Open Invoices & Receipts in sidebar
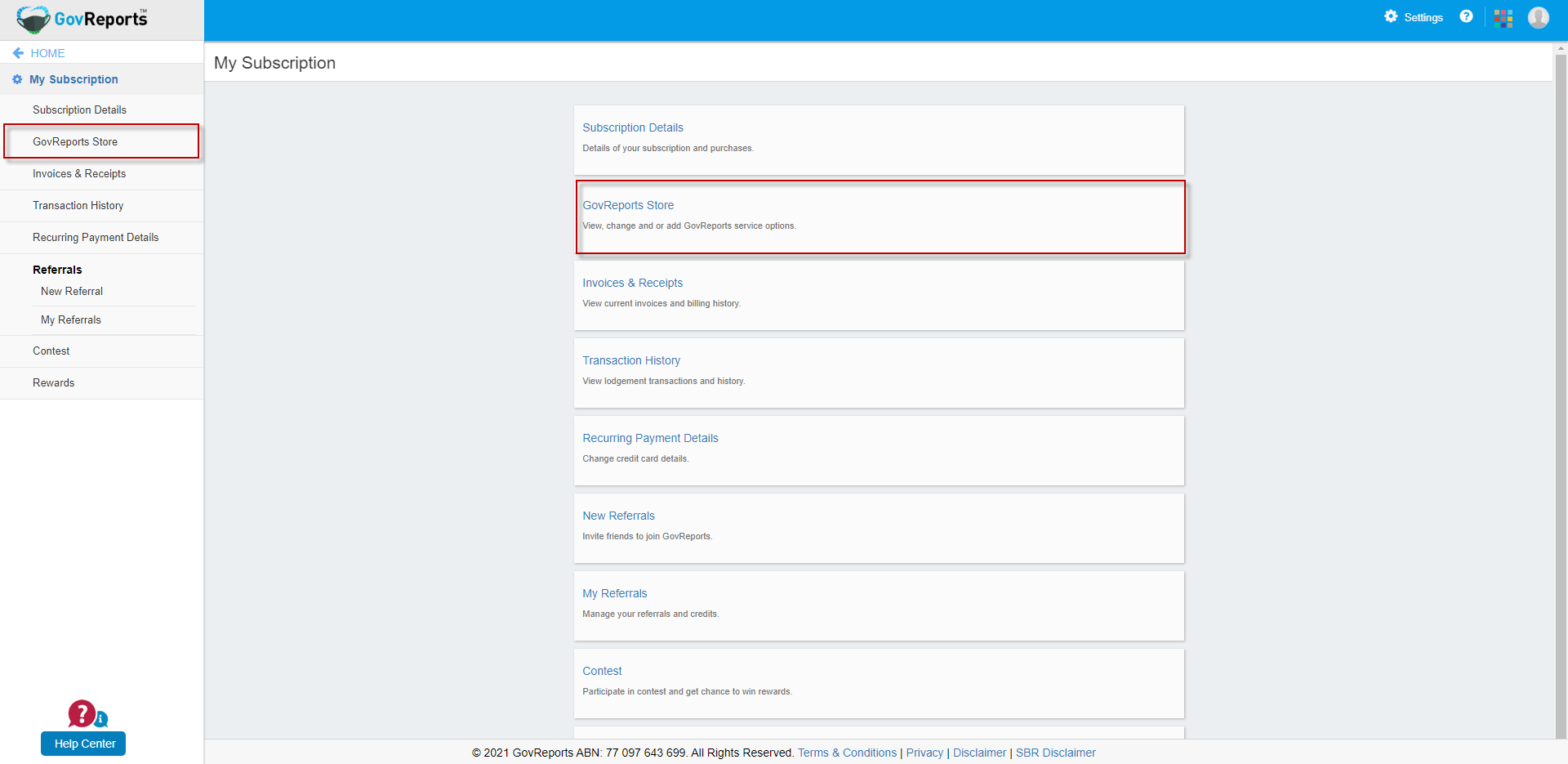 (x=79, y=173)
